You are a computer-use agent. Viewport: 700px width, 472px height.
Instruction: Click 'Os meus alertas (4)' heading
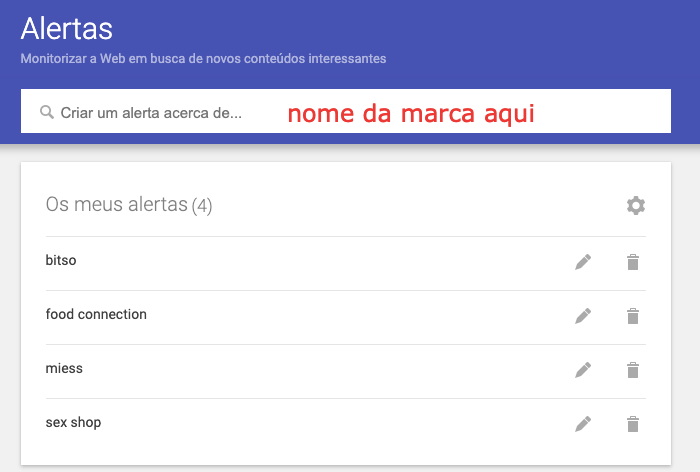[x=129, y=205]
